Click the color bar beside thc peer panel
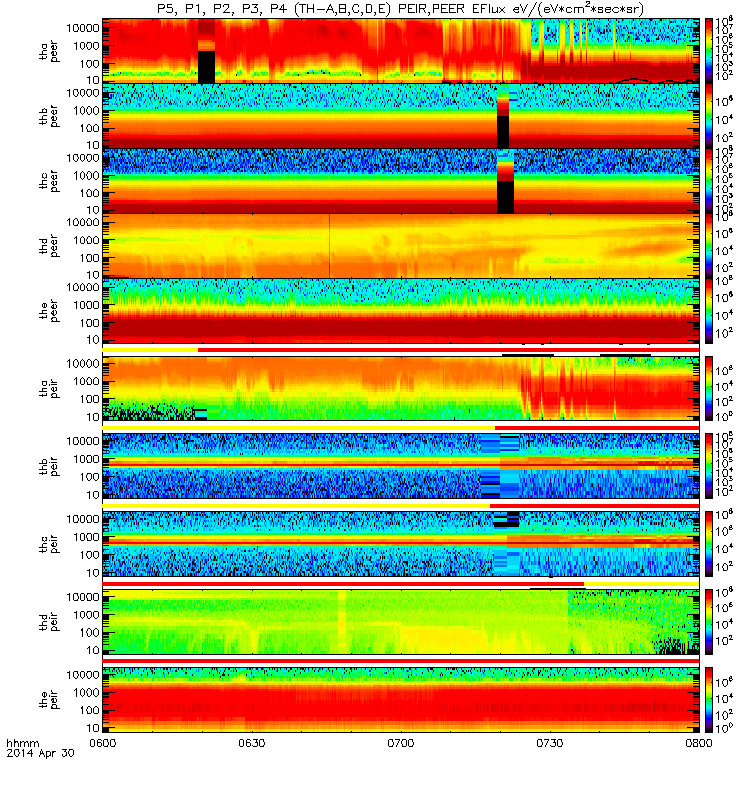This screenshot has width=750, height=800. [x=709, y=181]
